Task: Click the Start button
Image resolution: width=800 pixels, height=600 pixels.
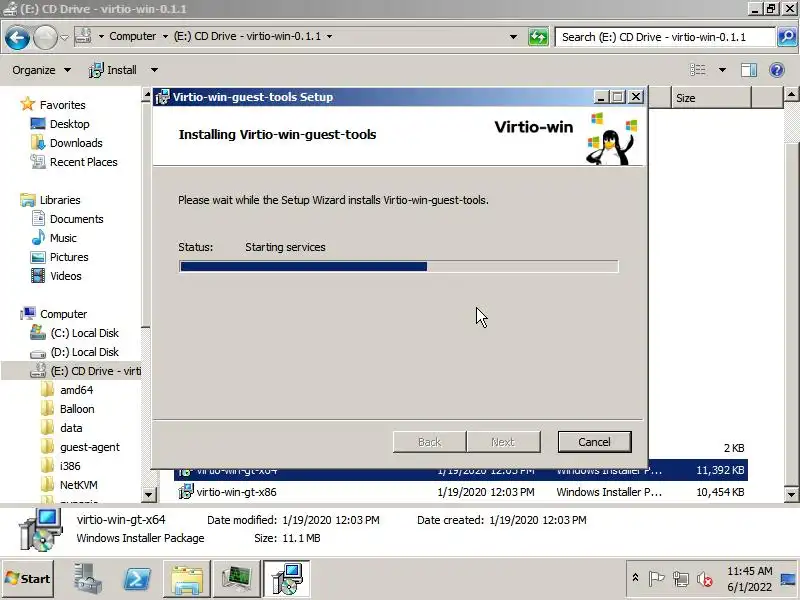Action: [28, 579]
